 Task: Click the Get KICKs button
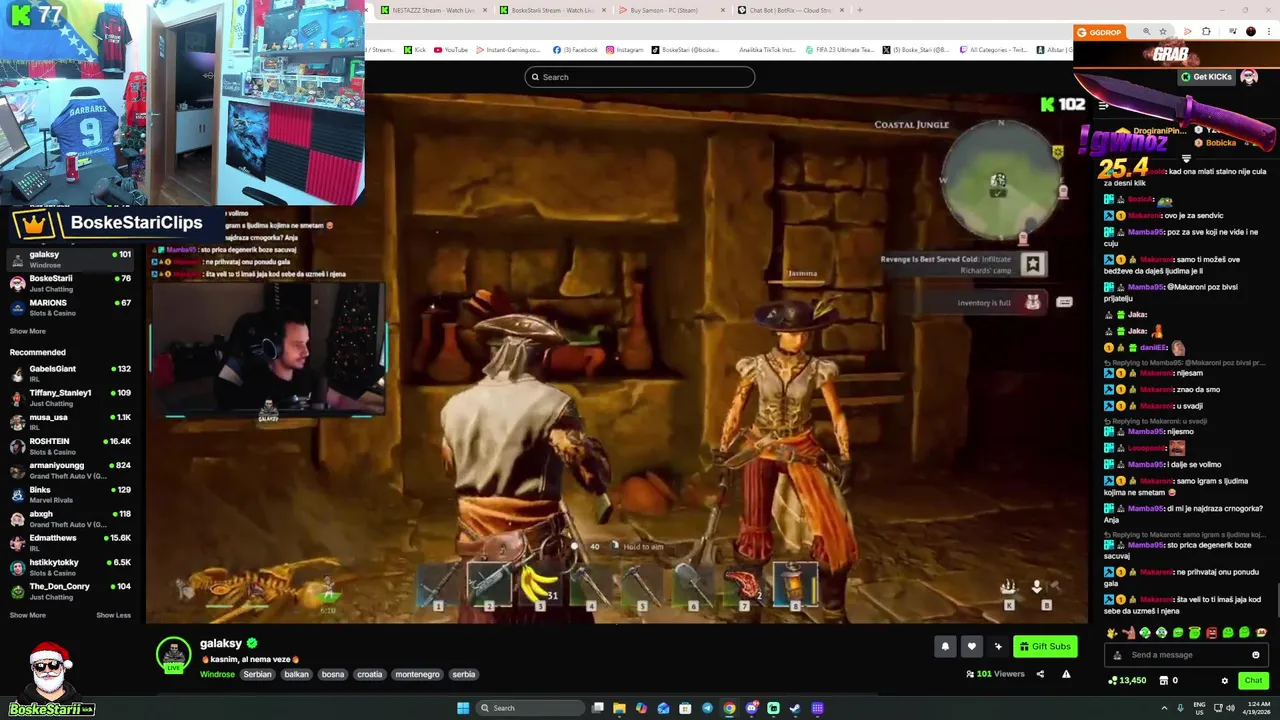coord(1206,77)
